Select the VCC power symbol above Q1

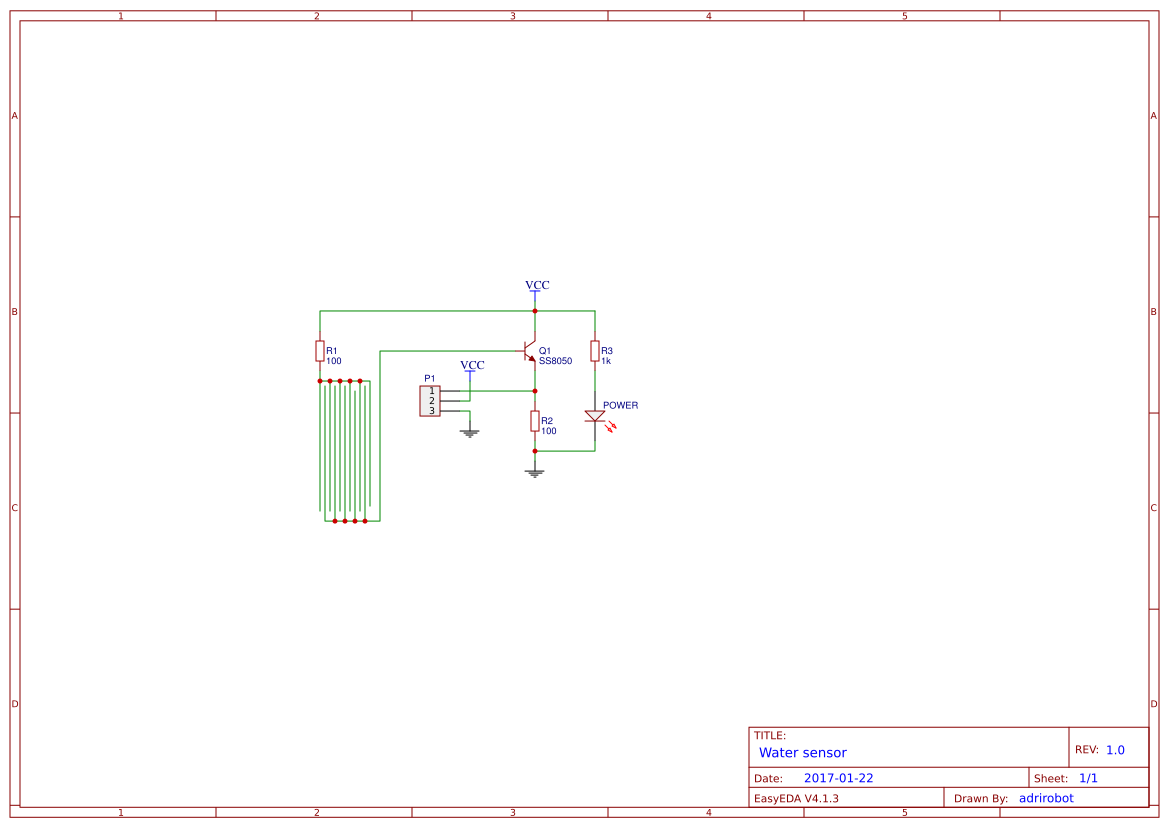[536, 285]
